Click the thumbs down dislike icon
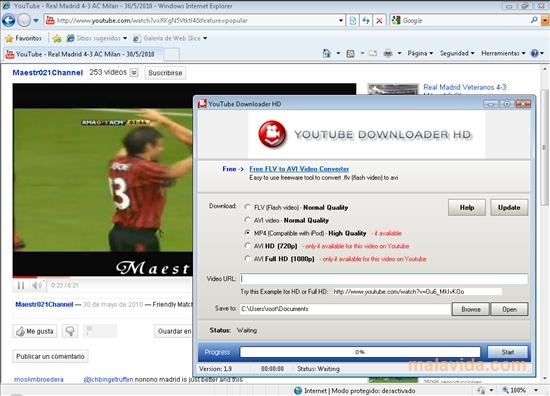Image resolution: width=550 pixels, height=396 pixels. click(70, 331)
